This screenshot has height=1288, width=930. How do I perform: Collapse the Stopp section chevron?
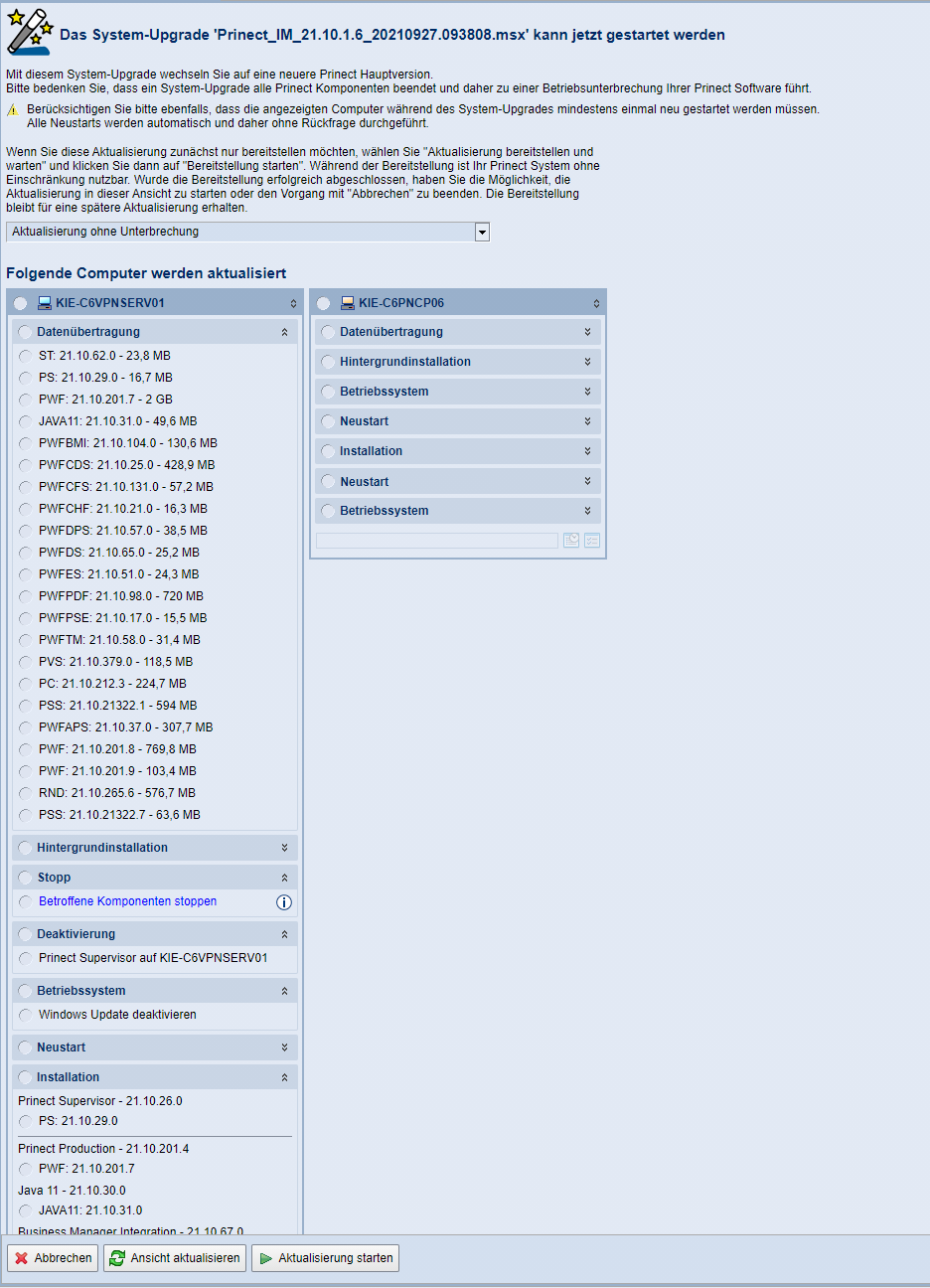point(284,878)
